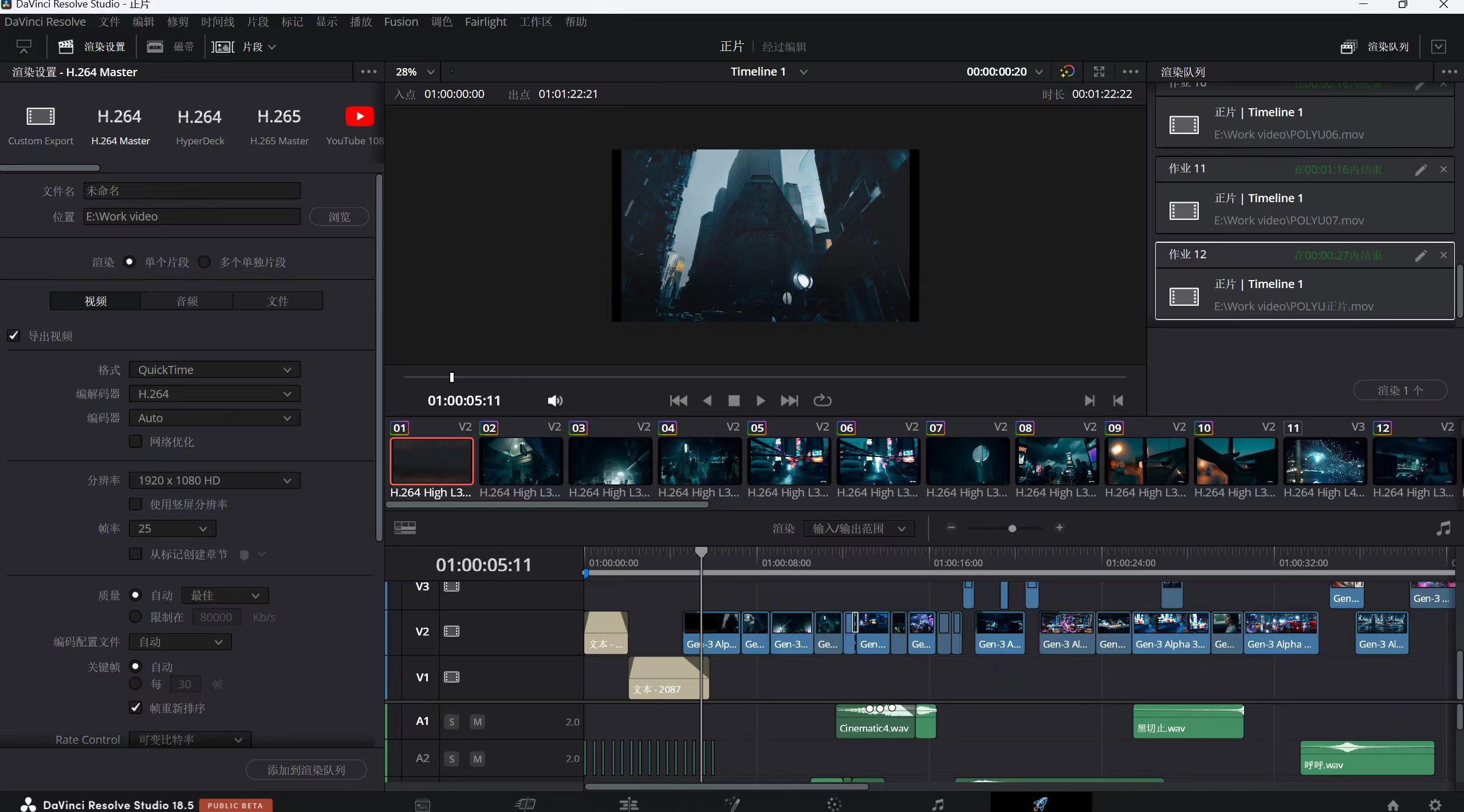
Task: Edit job 12 with the pencil icon
Action: point(1420,255)
